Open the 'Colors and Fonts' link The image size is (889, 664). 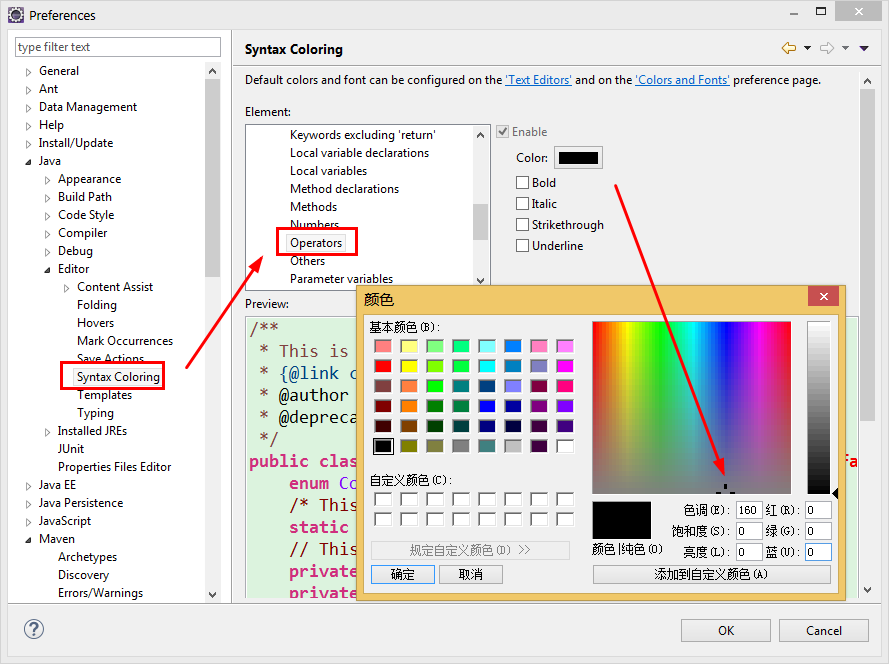pos(682,80)
